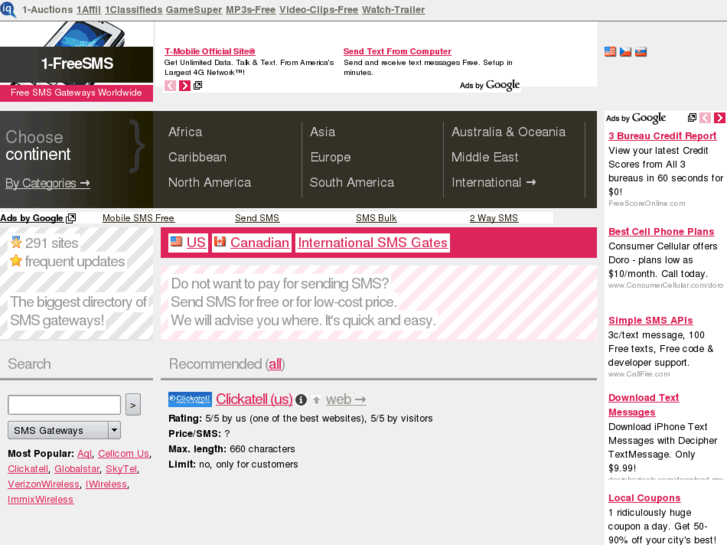Select Asia continent
This screenshot has width=727, height=545.
point(322,132)
